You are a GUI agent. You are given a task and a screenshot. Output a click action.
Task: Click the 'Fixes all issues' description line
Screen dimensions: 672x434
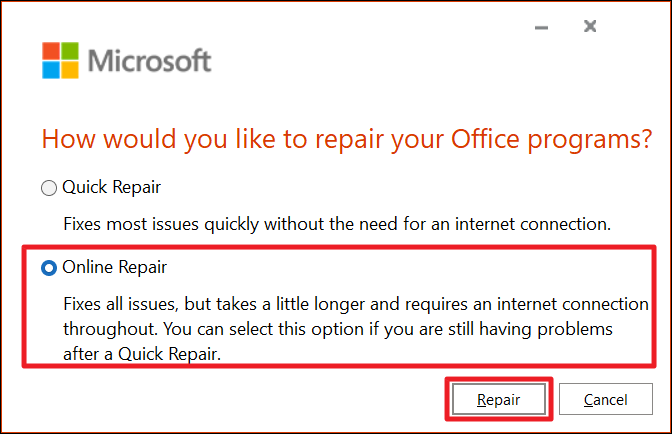pyautogui.click(x=355, y=302)
